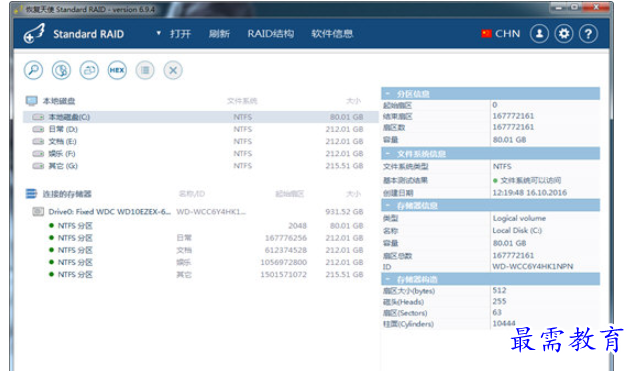This screenshot has height=371, width=632.
Task: Collapse the 文件系统信息 section
Action: (388, 154)
